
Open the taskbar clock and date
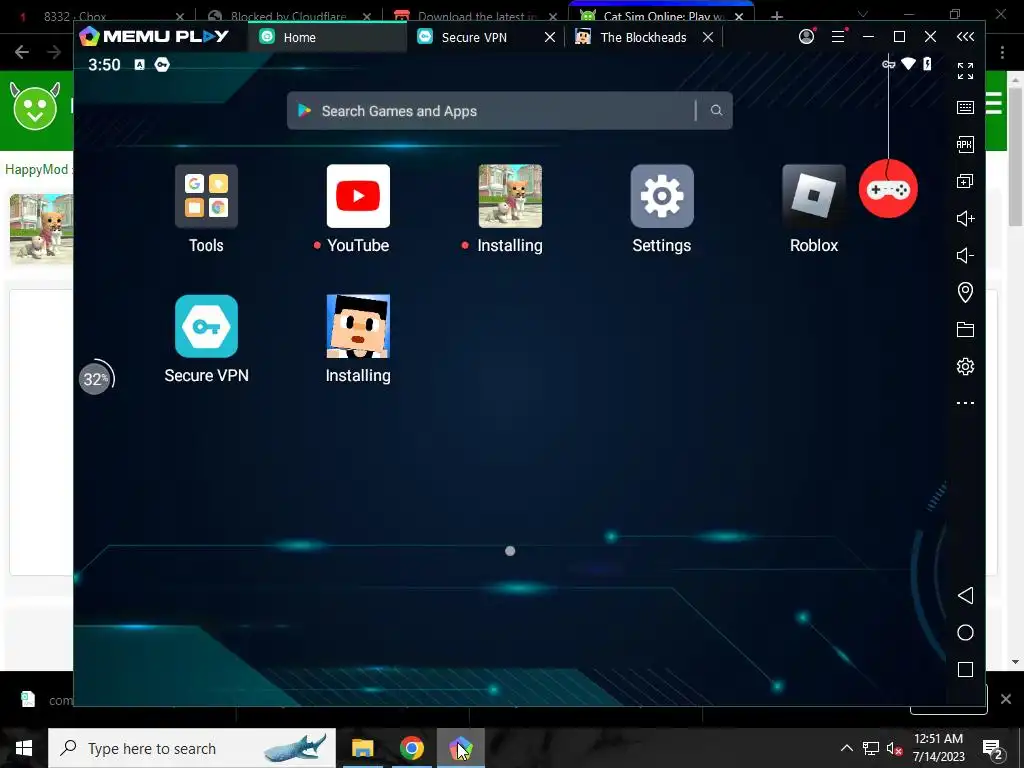tap(938, 748)
